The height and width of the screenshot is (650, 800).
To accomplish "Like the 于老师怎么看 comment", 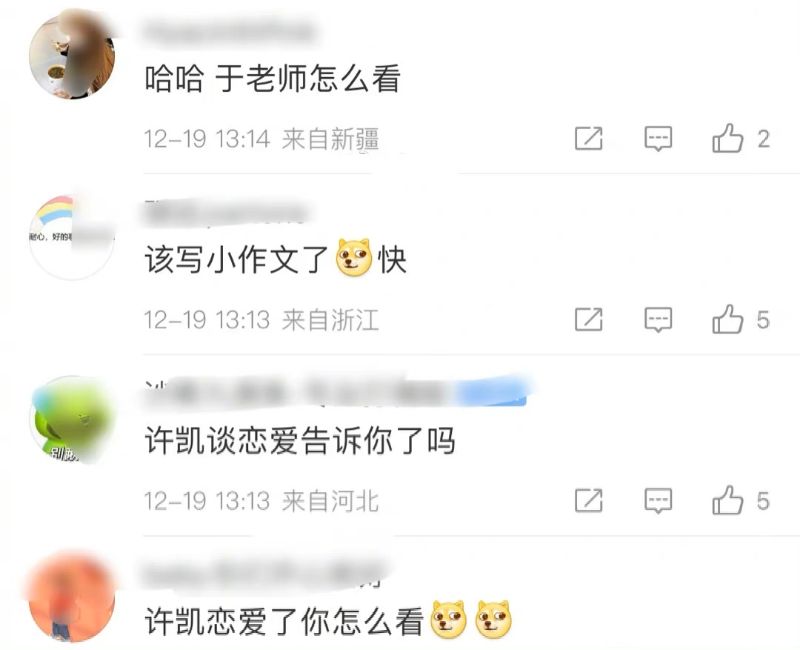I will coord(728,138).
